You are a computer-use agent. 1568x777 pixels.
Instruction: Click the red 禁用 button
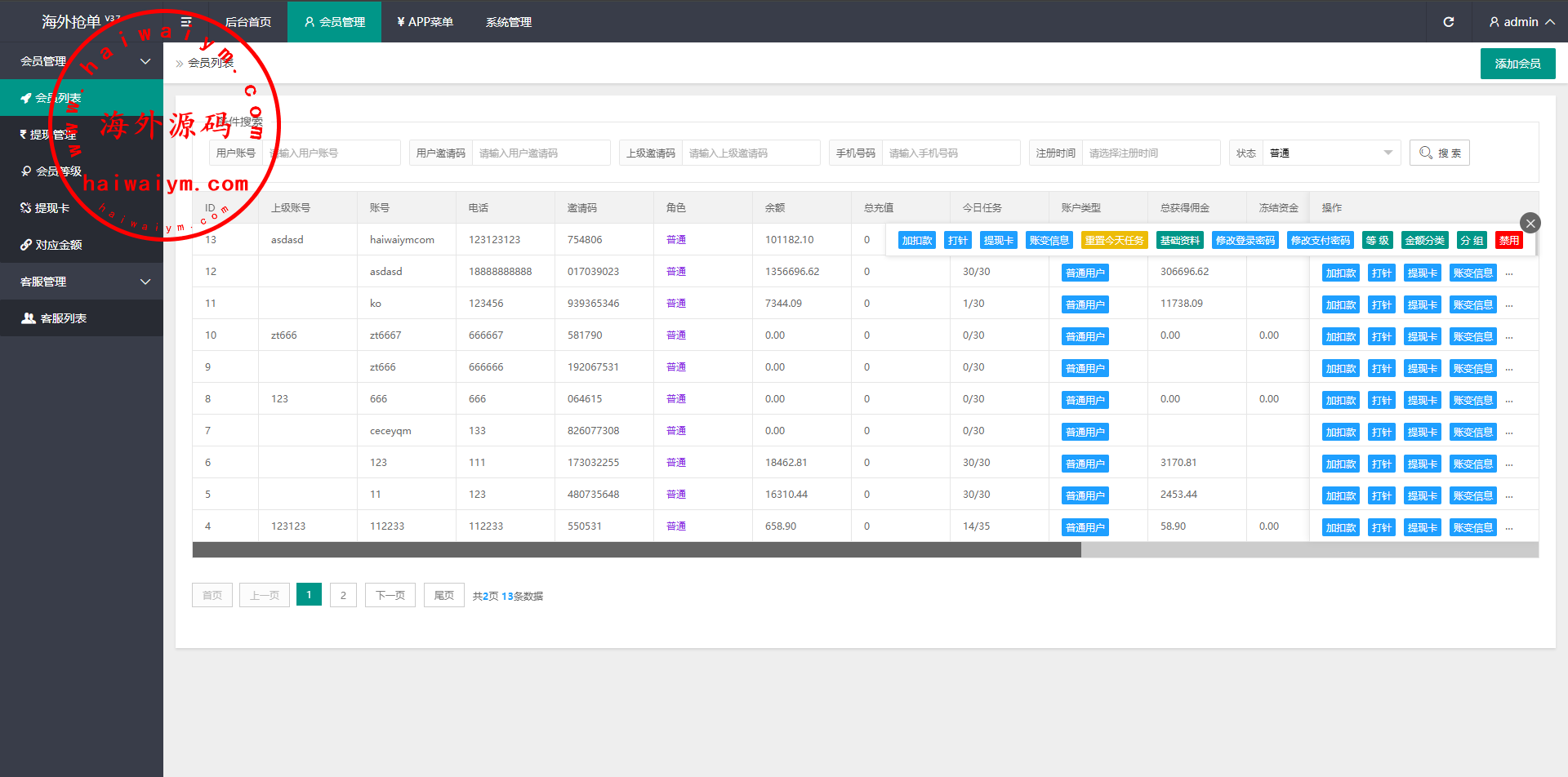pos(1508,240)
